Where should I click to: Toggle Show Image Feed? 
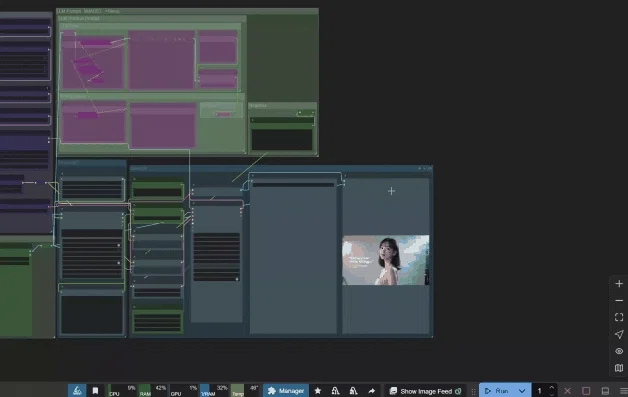[x=426, y=391]
